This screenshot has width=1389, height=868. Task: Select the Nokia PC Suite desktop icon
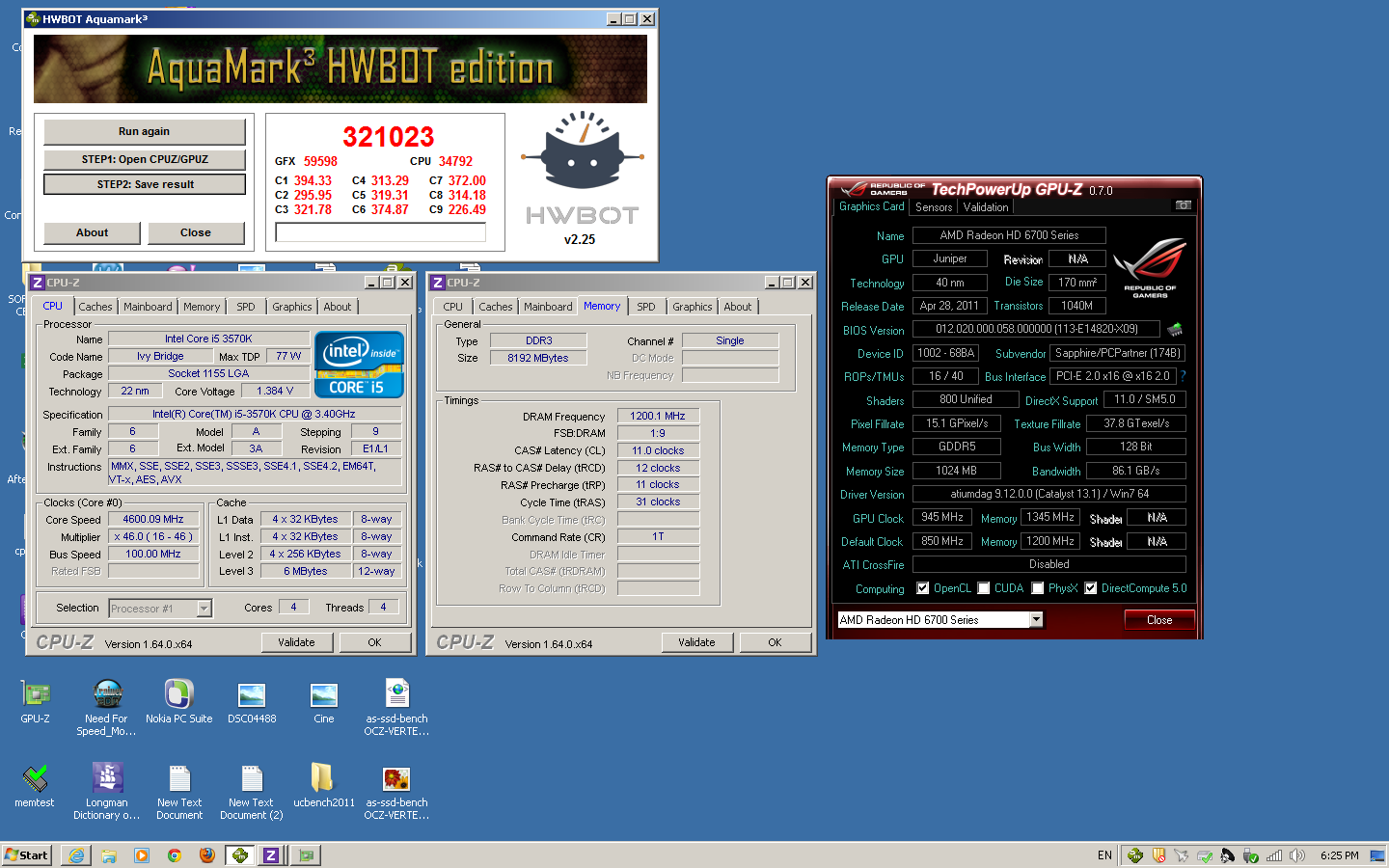(x=179, y=701)
